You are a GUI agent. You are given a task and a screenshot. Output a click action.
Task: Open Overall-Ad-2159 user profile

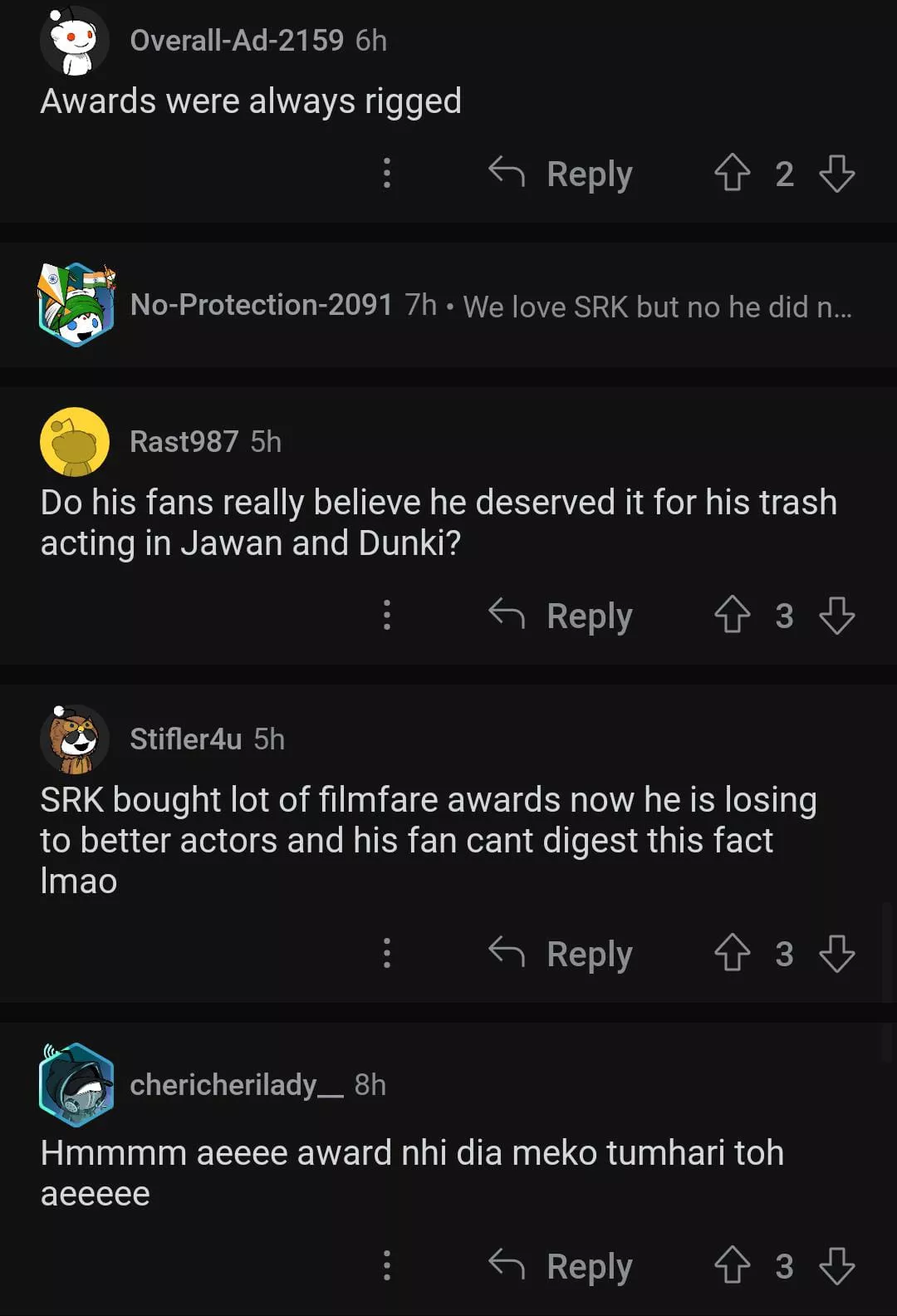click(236, 40)
